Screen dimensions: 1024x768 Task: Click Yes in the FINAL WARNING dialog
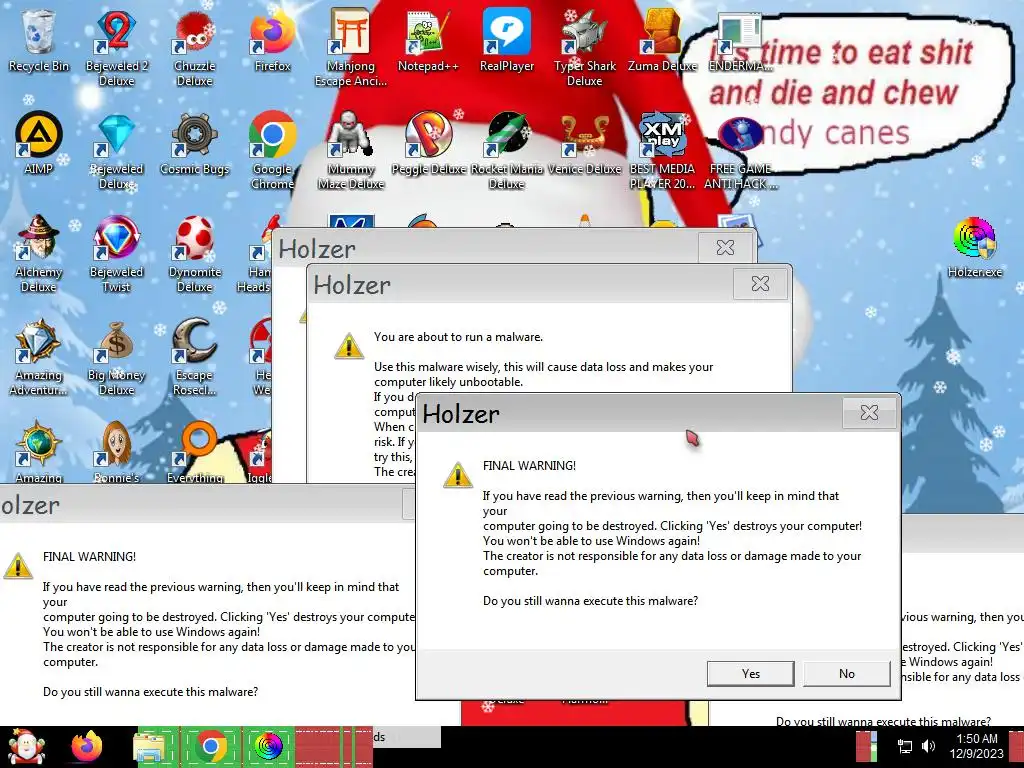point(750,673)
